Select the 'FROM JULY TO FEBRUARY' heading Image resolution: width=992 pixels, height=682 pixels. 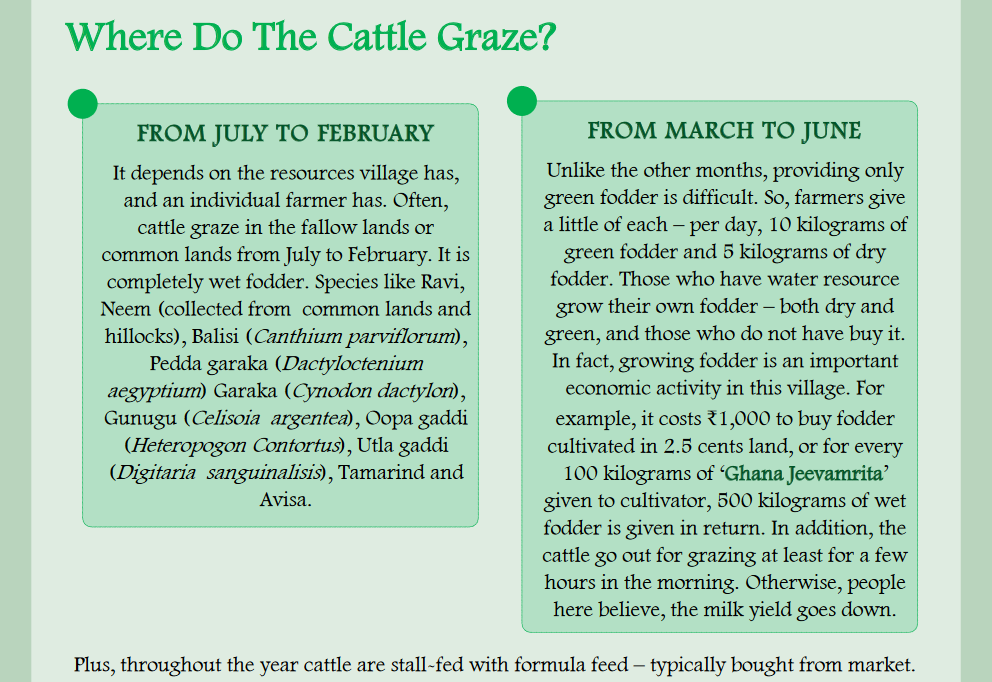tap(285, 134)
